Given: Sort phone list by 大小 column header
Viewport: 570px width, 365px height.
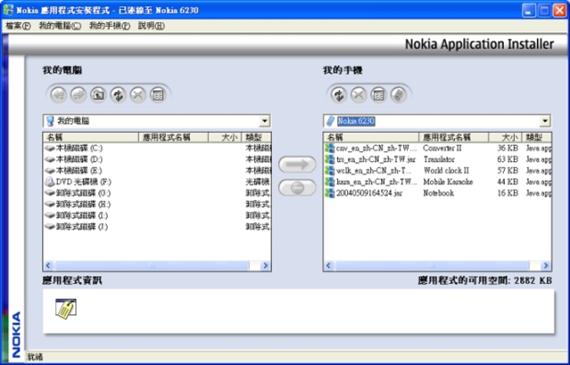Looking at the screenshot, I should pyautogui.click(x=505, y=137).
